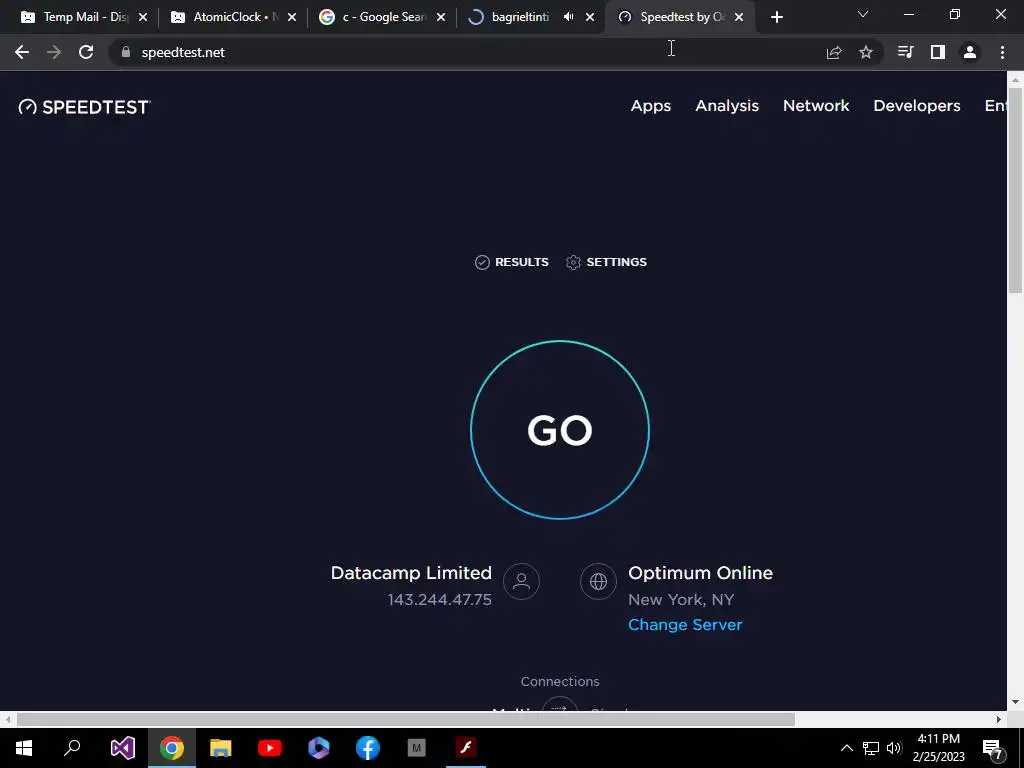
Task: Show hidden system tray icons
Action: tap(846, 748)
